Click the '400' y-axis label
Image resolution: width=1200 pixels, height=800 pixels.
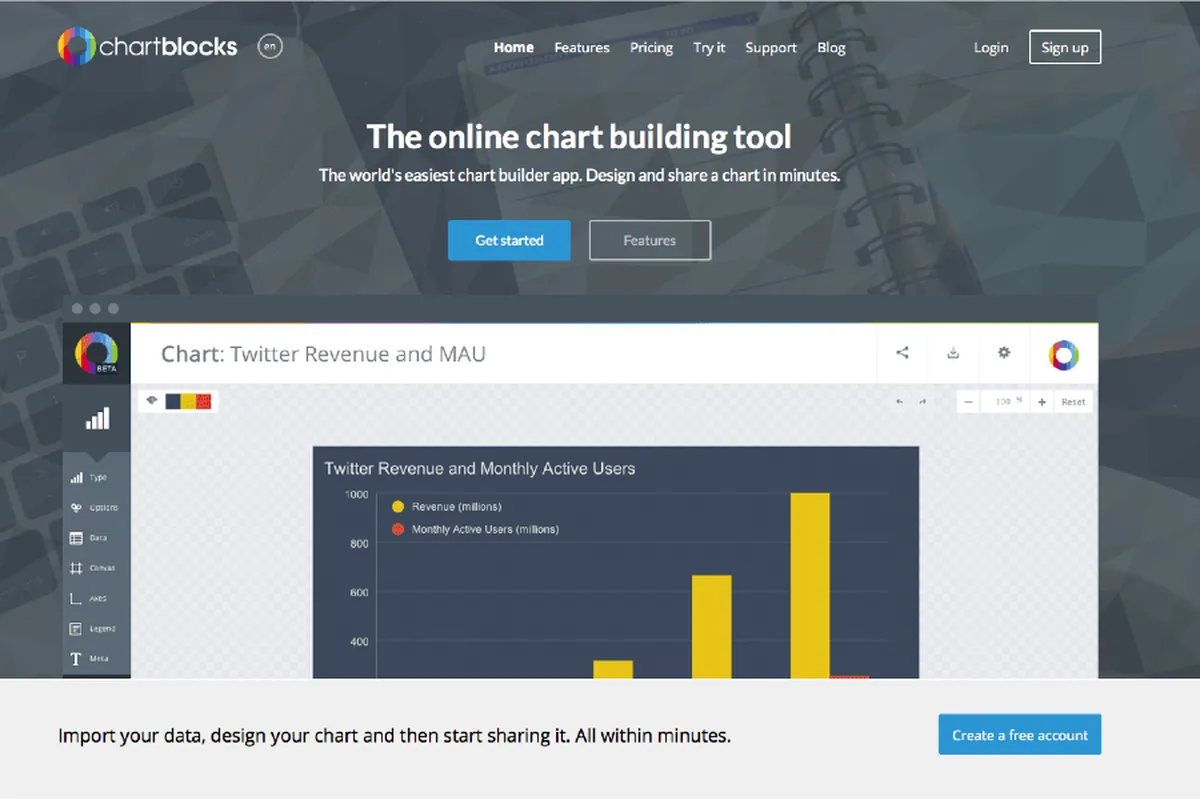[359, 642]
